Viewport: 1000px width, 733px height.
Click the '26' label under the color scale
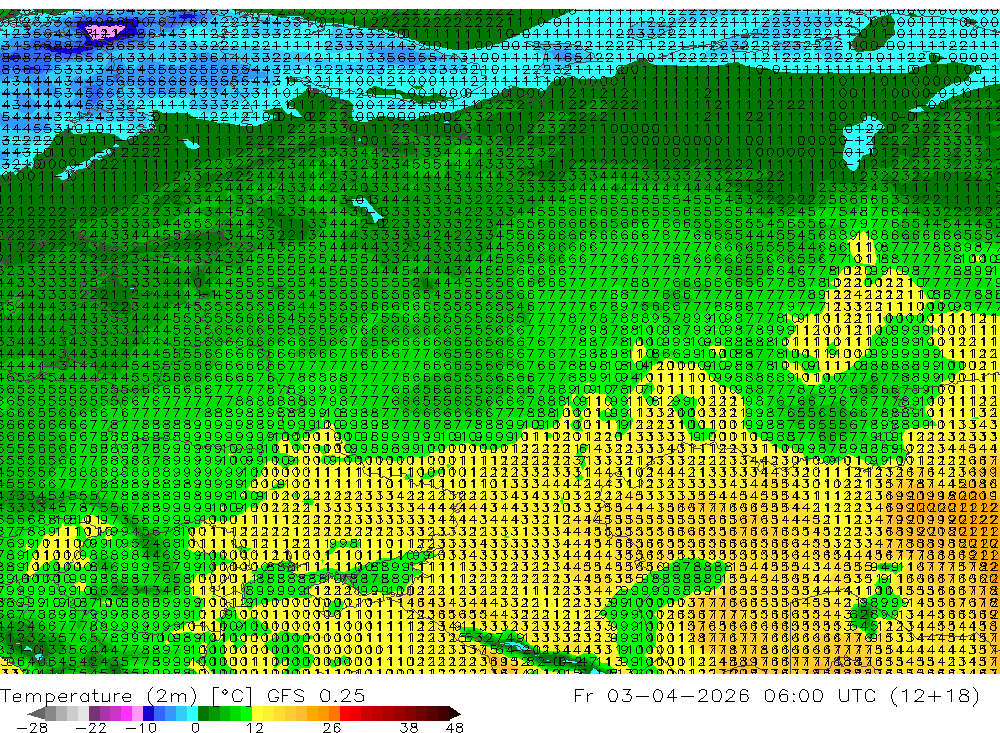(332, 728)
